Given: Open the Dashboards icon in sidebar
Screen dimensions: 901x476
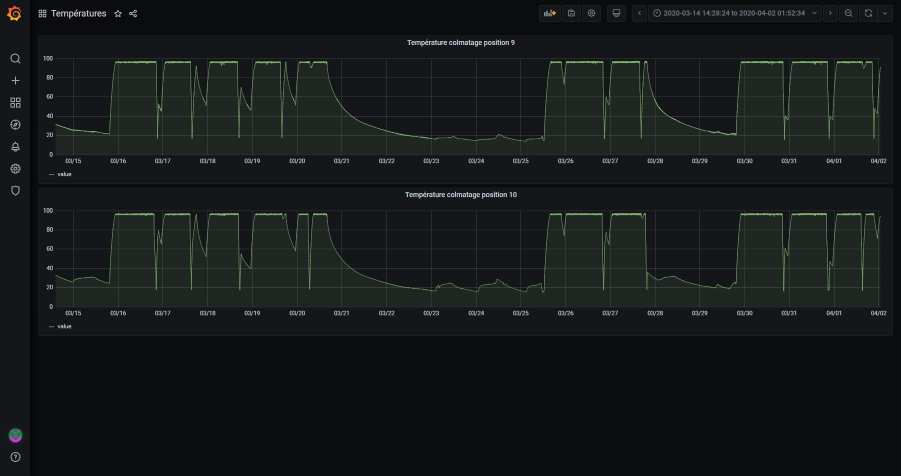Looking at the screenshot, I should [16, 102].
